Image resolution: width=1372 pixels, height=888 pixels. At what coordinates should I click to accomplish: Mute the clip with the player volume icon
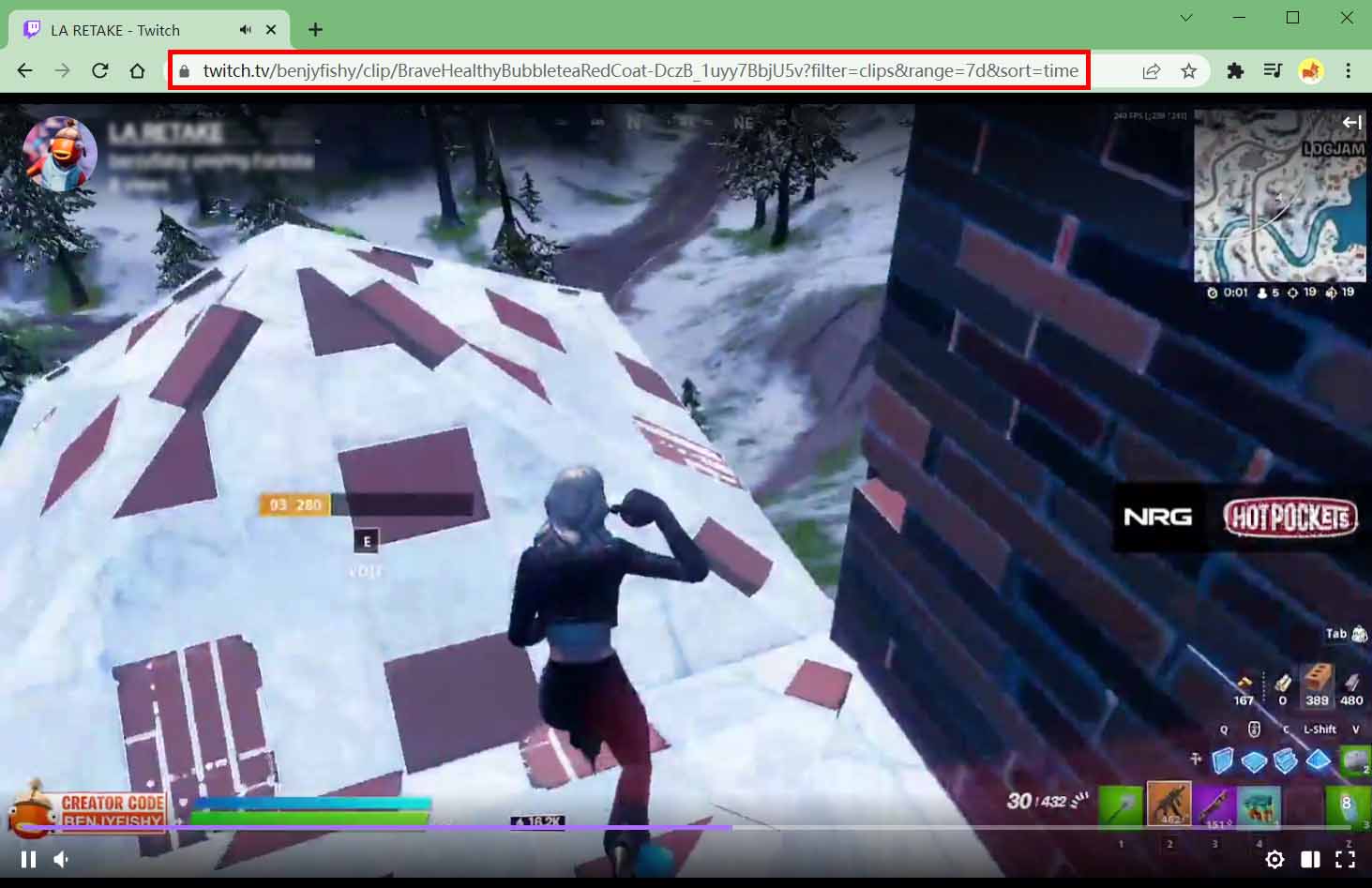tap(61, 859)
